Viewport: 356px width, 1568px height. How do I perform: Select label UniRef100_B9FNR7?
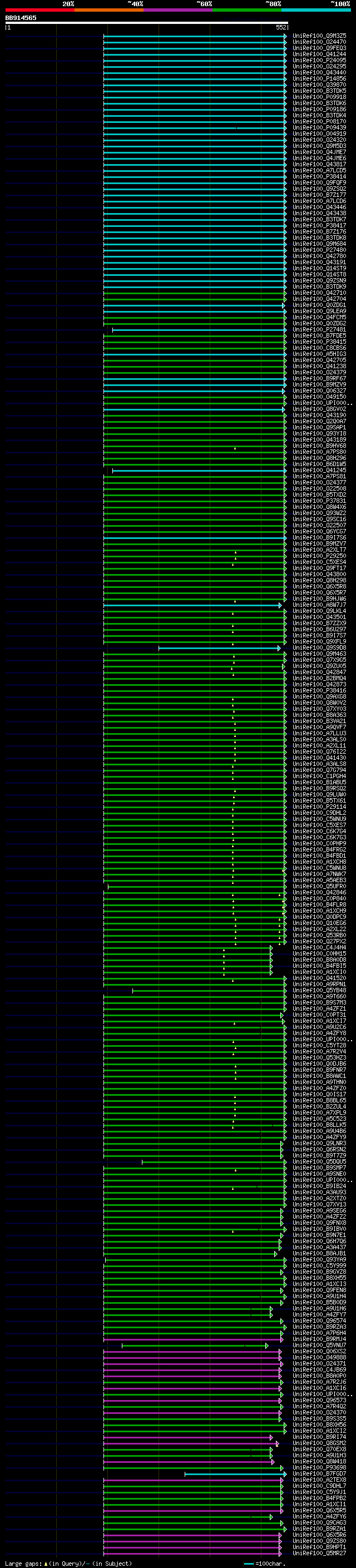click(x=319, y=1070)
